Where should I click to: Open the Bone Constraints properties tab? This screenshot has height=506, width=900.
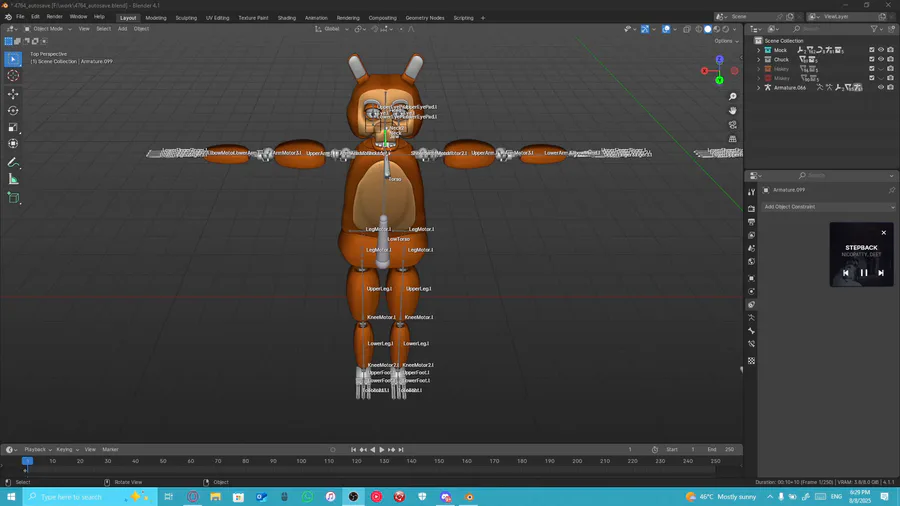(x=751, y=344)
